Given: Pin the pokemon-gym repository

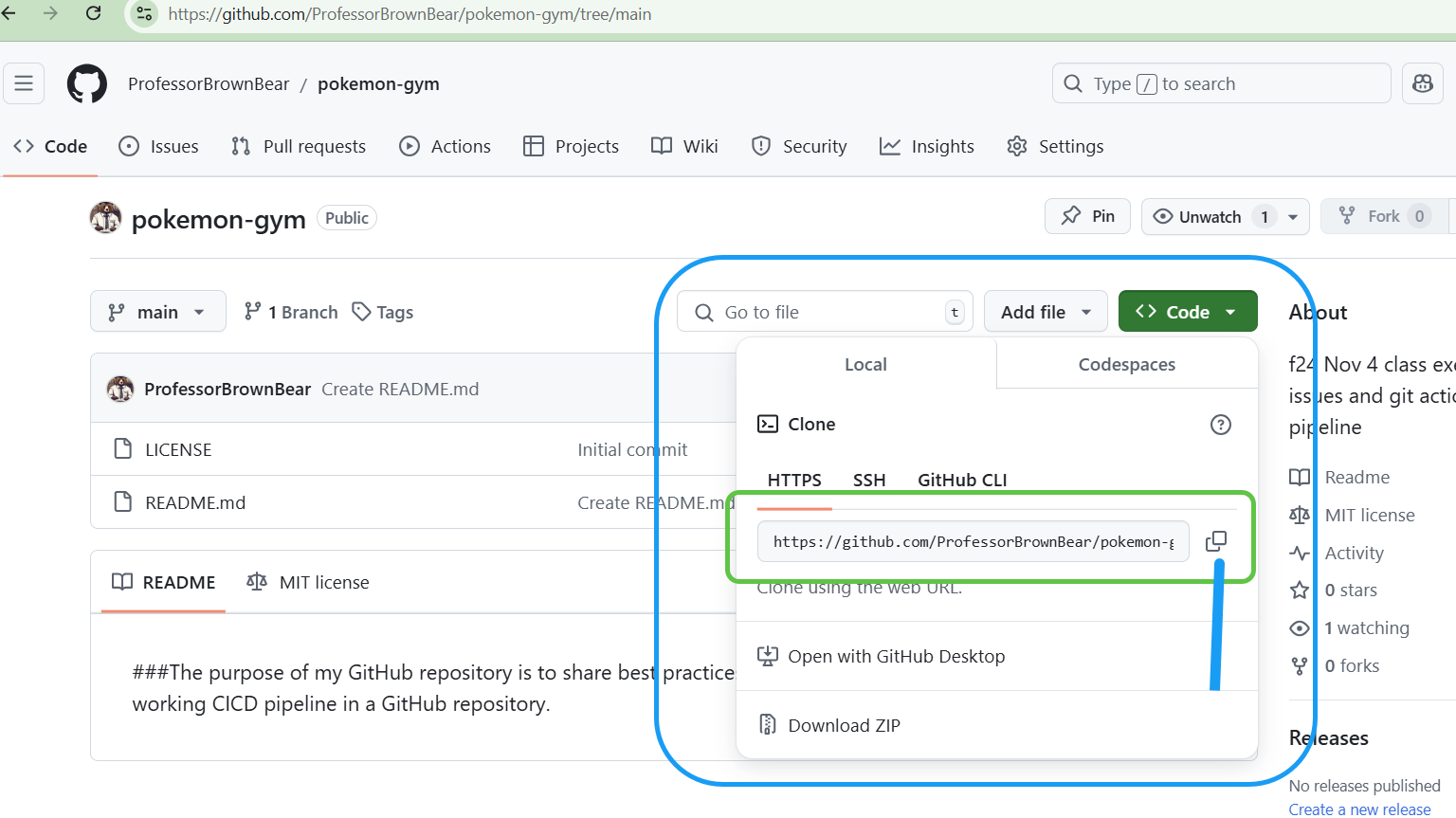Looking at the screenshot, I should (x=1087, y=216).
